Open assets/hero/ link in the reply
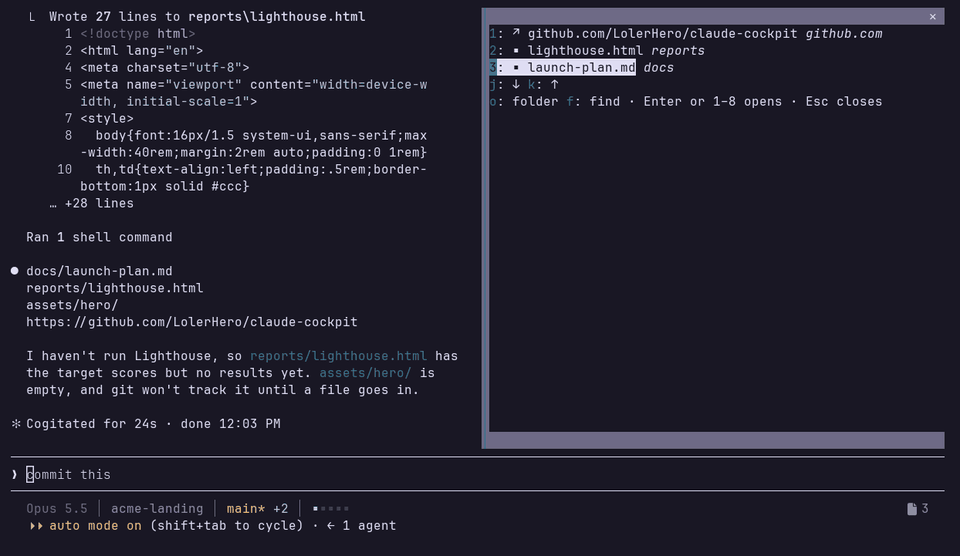 click(x=365, y=373)
